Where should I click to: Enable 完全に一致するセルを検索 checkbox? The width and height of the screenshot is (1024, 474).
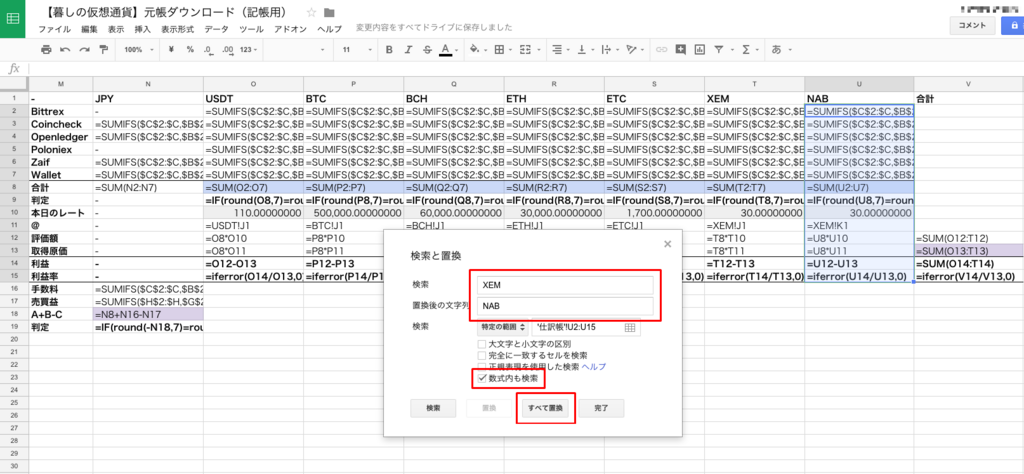481,356
